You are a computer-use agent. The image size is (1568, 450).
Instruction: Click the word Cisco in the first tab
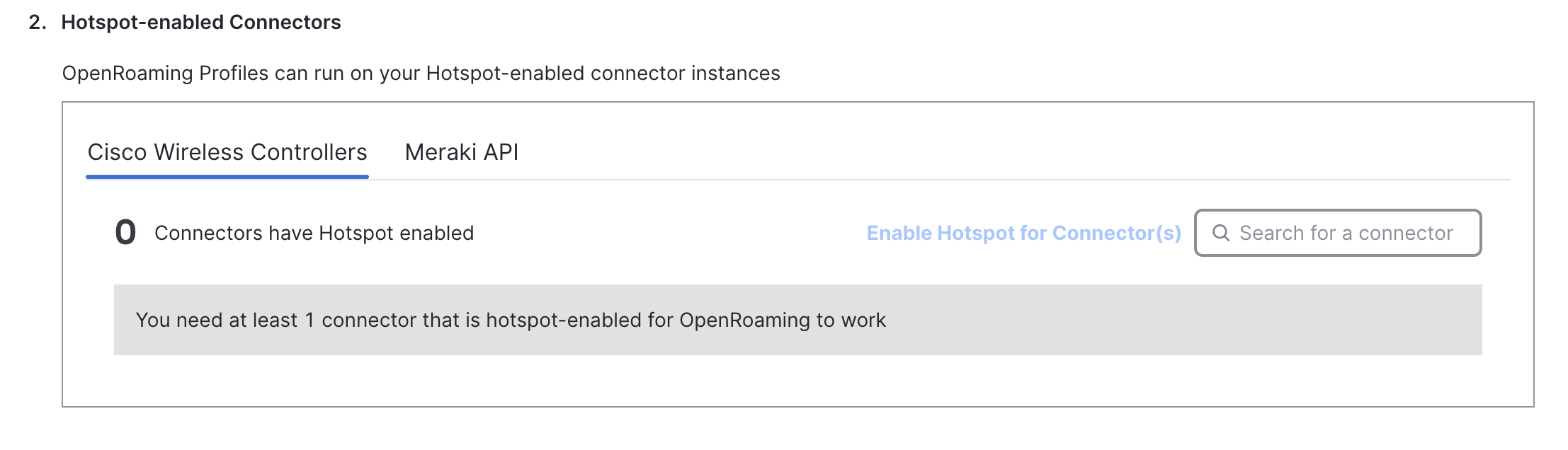pyautogui.click(x=117, y=152)
